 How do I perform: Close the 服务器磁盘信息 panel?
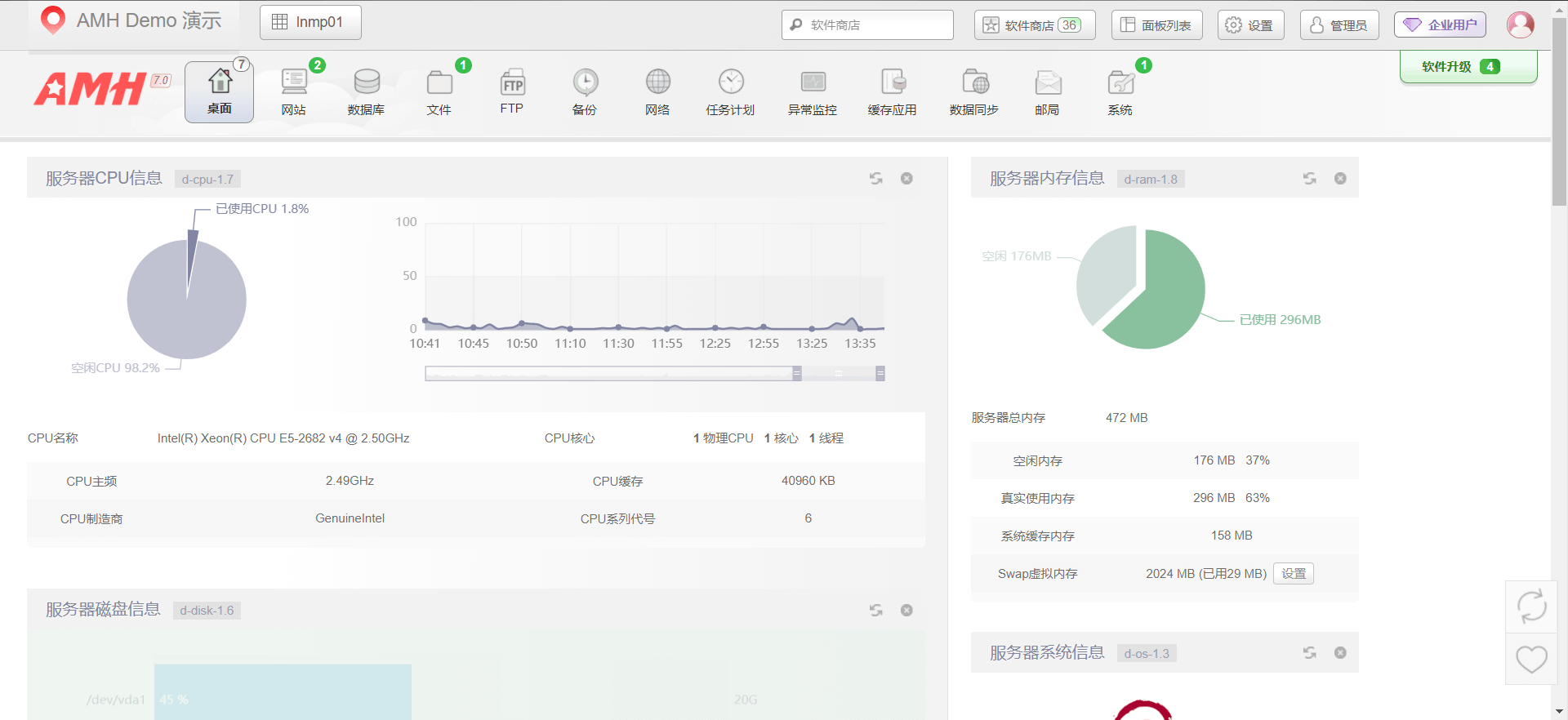tap(906, 610)
